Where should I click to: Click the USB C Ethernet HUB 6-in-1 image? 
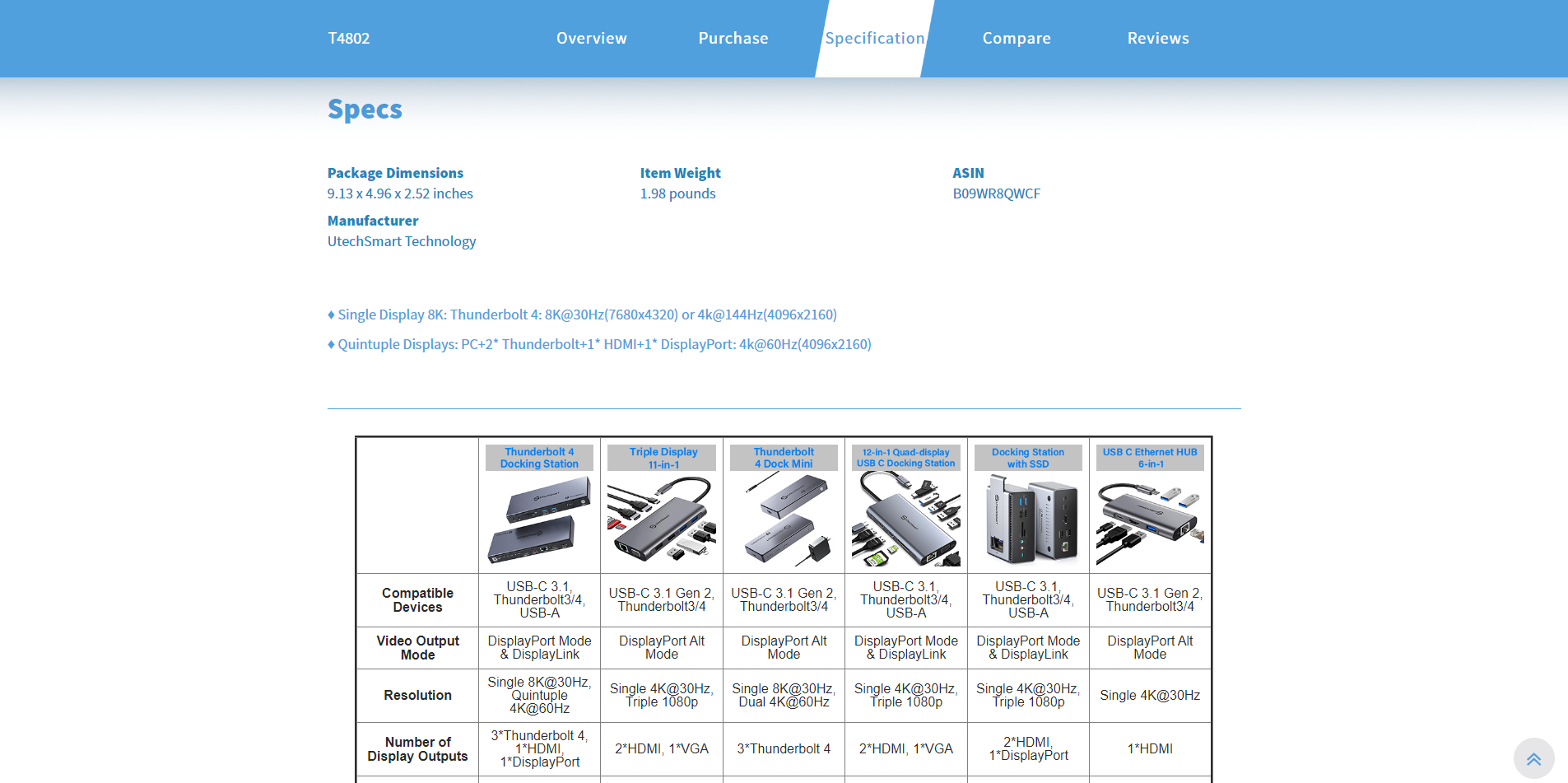coord(1150,521)
